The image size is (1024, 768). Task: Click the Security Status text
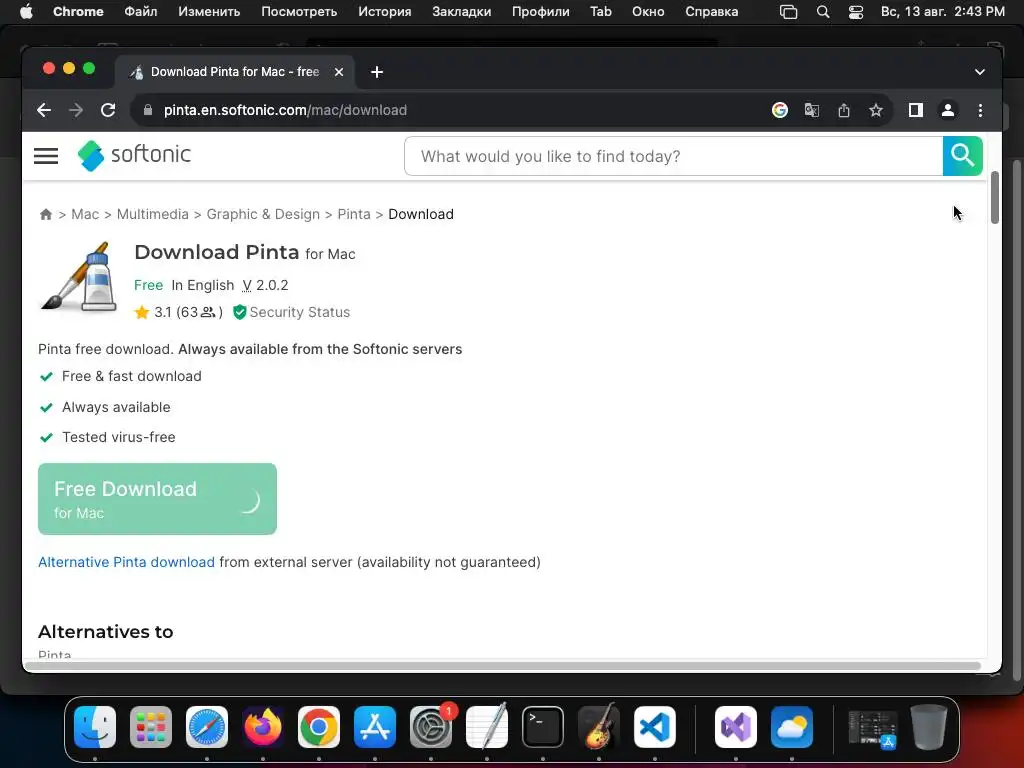point(300,312)
